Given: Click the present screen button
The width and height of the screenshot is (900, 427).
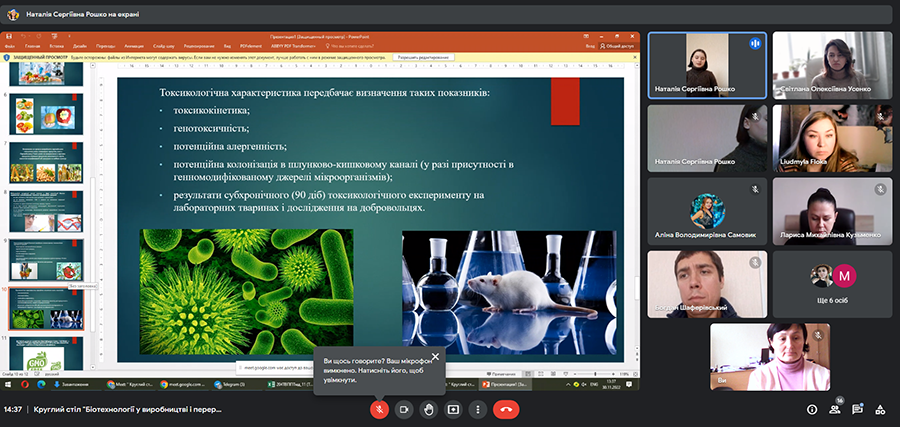Looking at the screenshot, I should 453,409.
